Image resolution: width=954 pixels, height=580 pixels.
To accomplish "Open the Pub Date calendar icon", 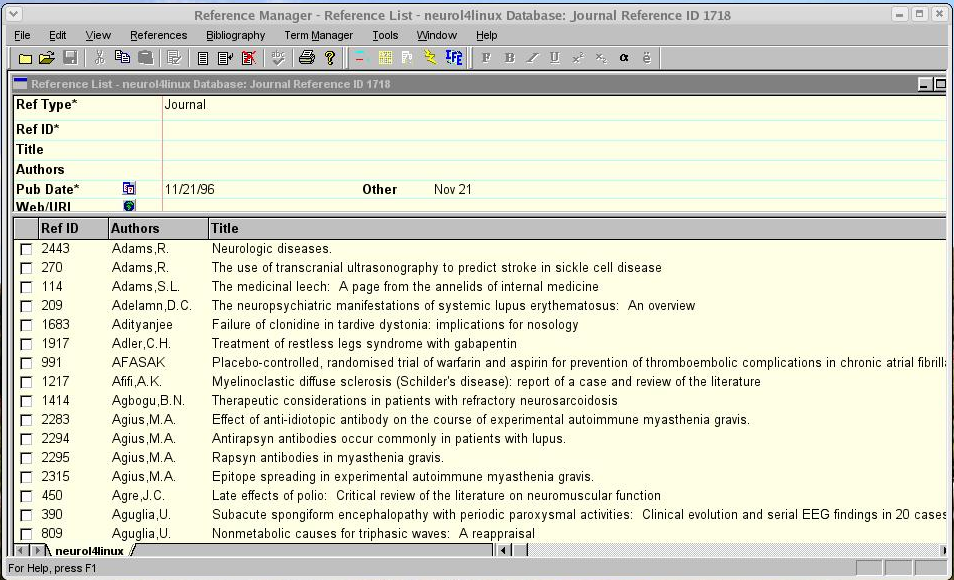I will (x=129, y=189).
